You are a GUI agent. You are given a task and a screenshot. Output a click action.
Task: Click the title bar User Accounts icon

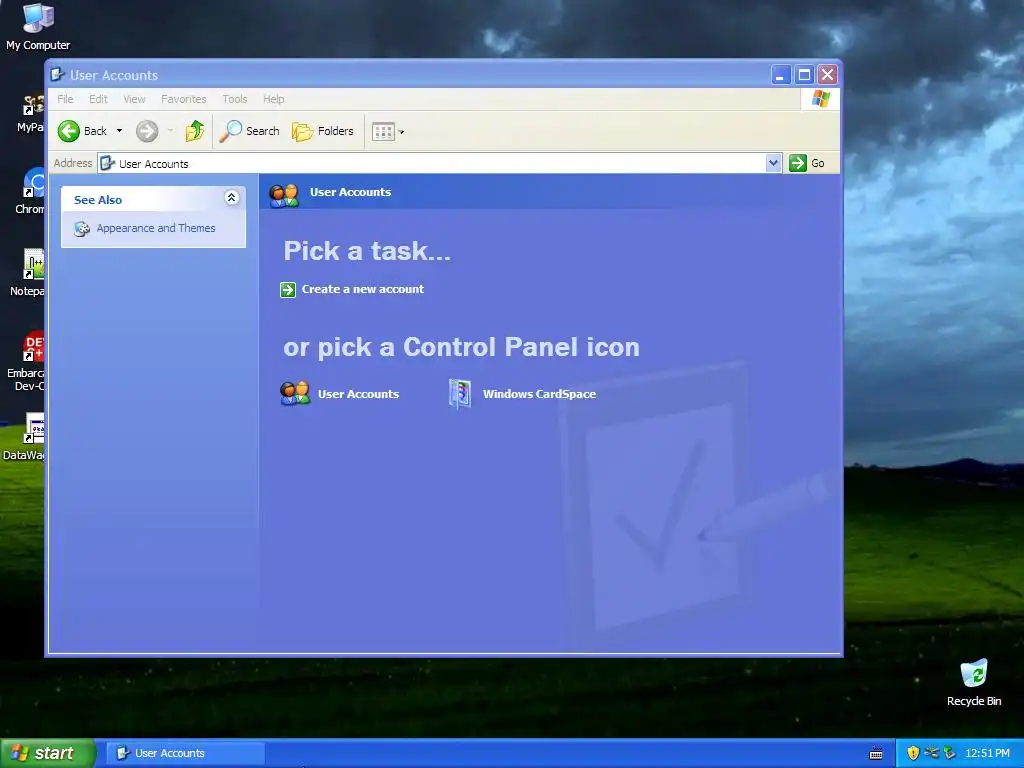[57, 74]
